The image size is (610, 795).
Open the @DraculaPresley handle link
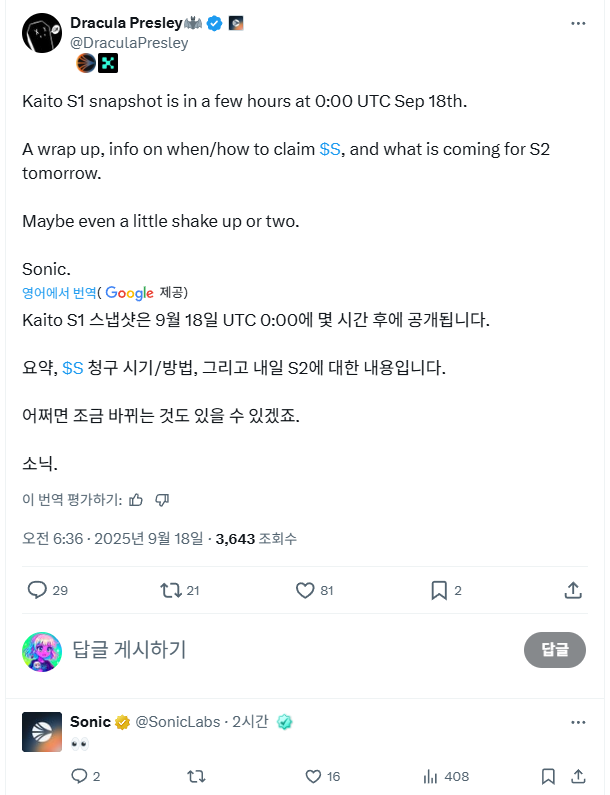coord(129,43)
